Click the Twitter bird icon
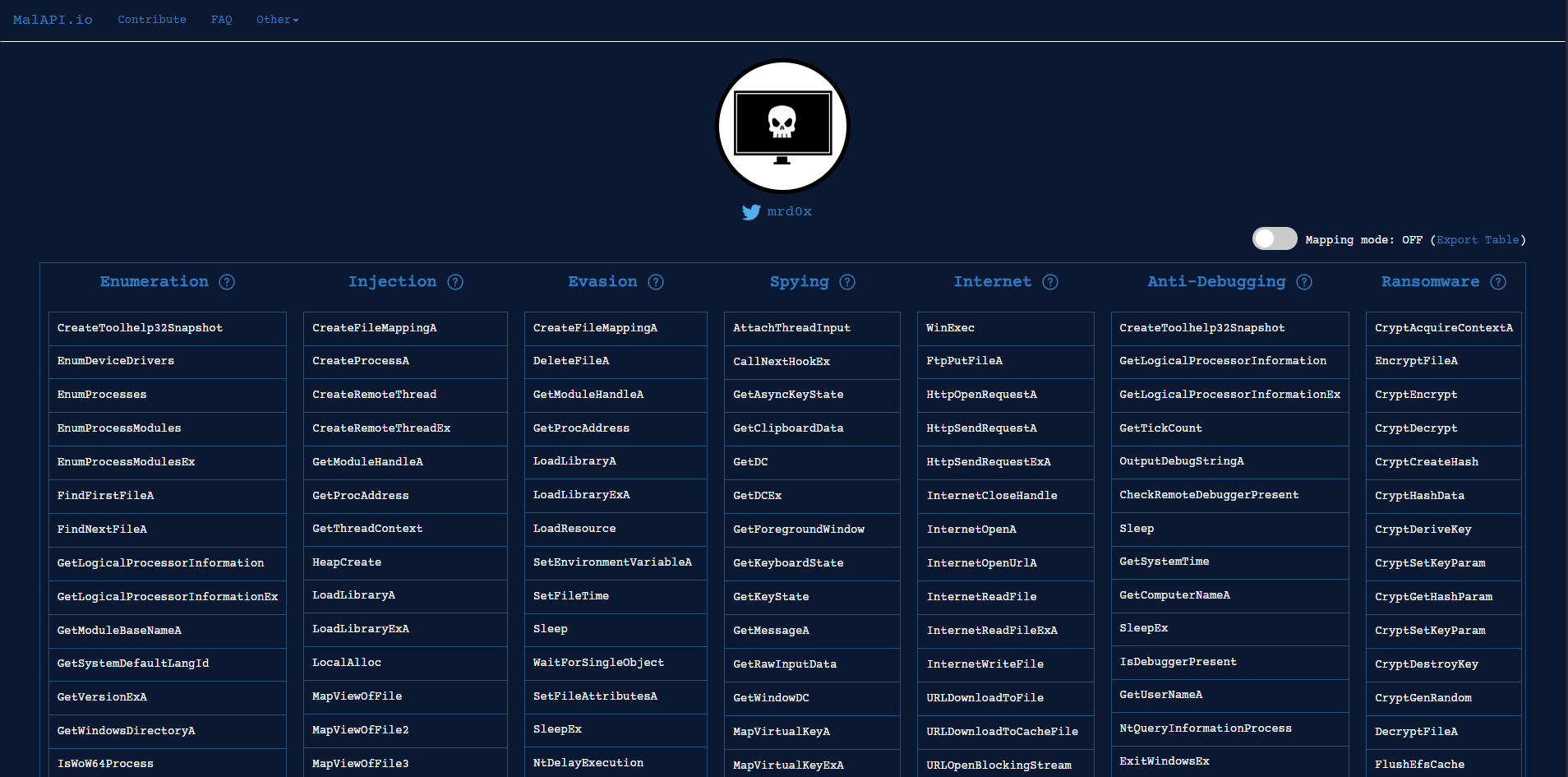The width and height of the screenshot is (1568, 777). [751, 212]
